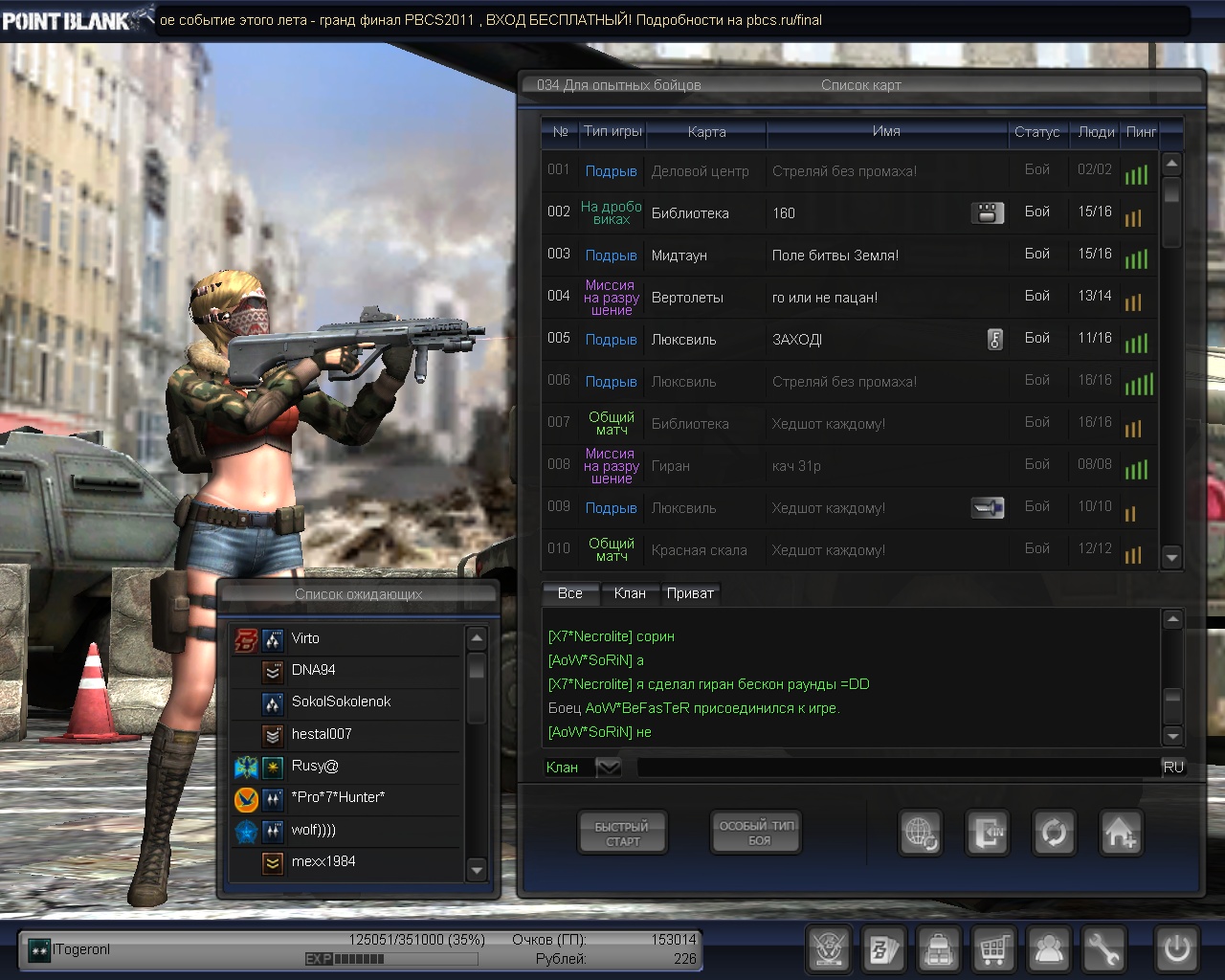Click the blue star emblem of wolf))))
This screenshot has height=980, width=1225.
(x=246, y=831)
